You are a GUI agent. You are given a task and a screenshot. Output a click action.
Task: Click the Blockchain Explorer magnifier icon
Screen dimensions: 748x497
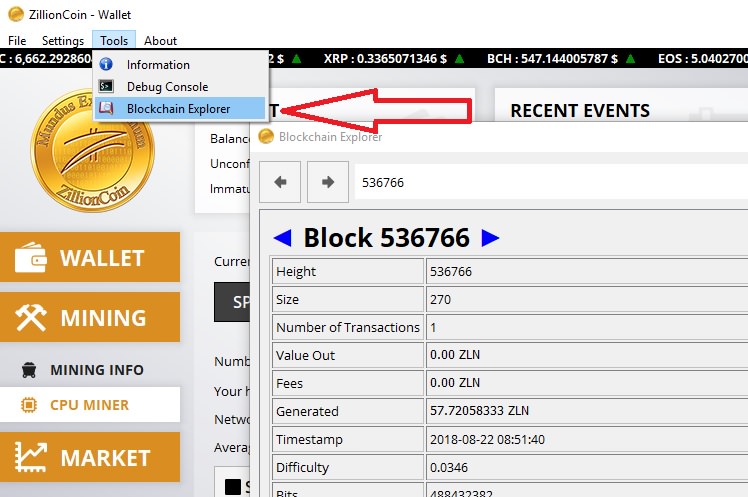click(106, 108)
